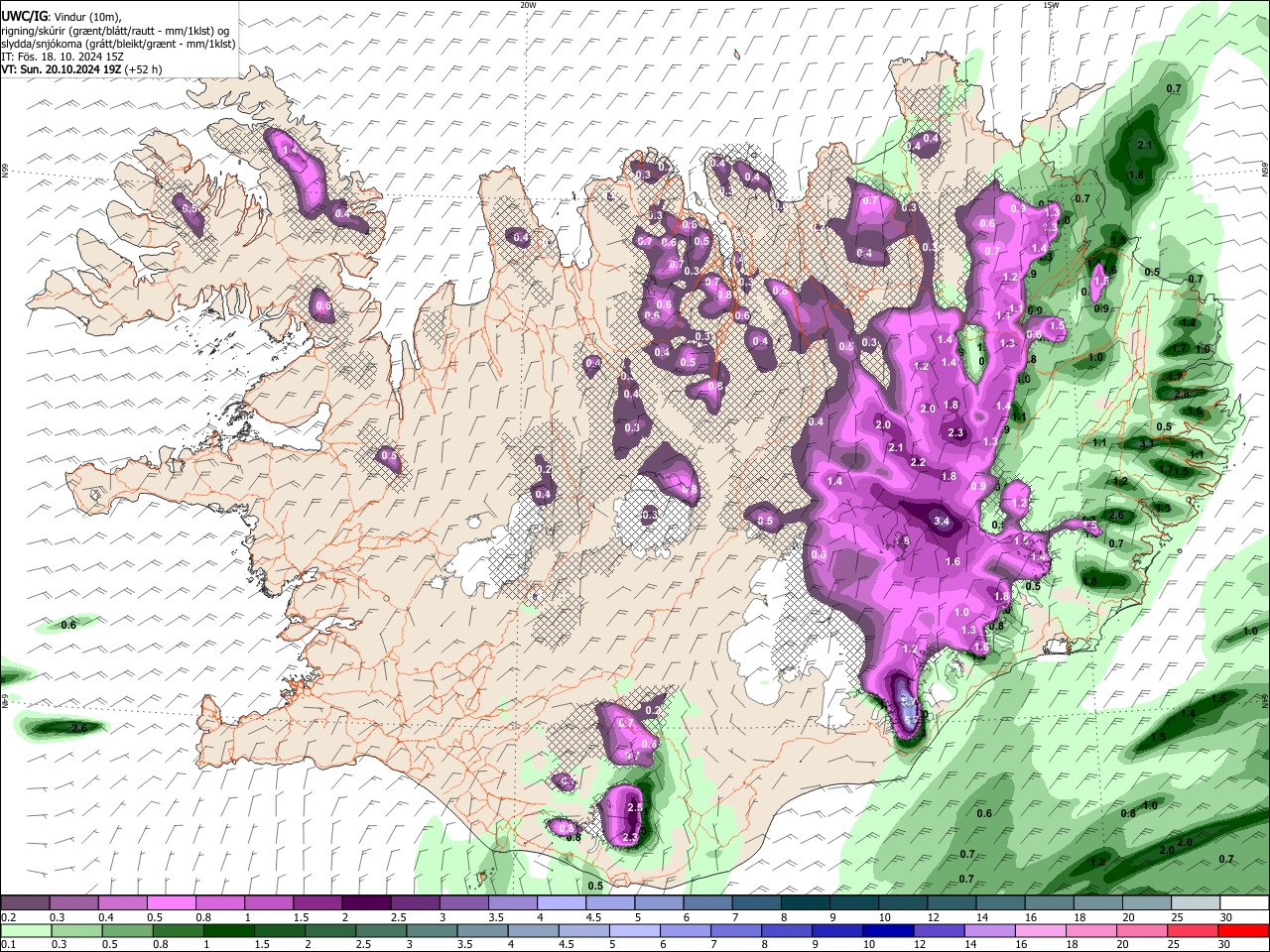Image resolution: width=1270 pixels, height=952 pixels.
Task: Click the "0.1" label under the lower legend
Action: (8, 944)
